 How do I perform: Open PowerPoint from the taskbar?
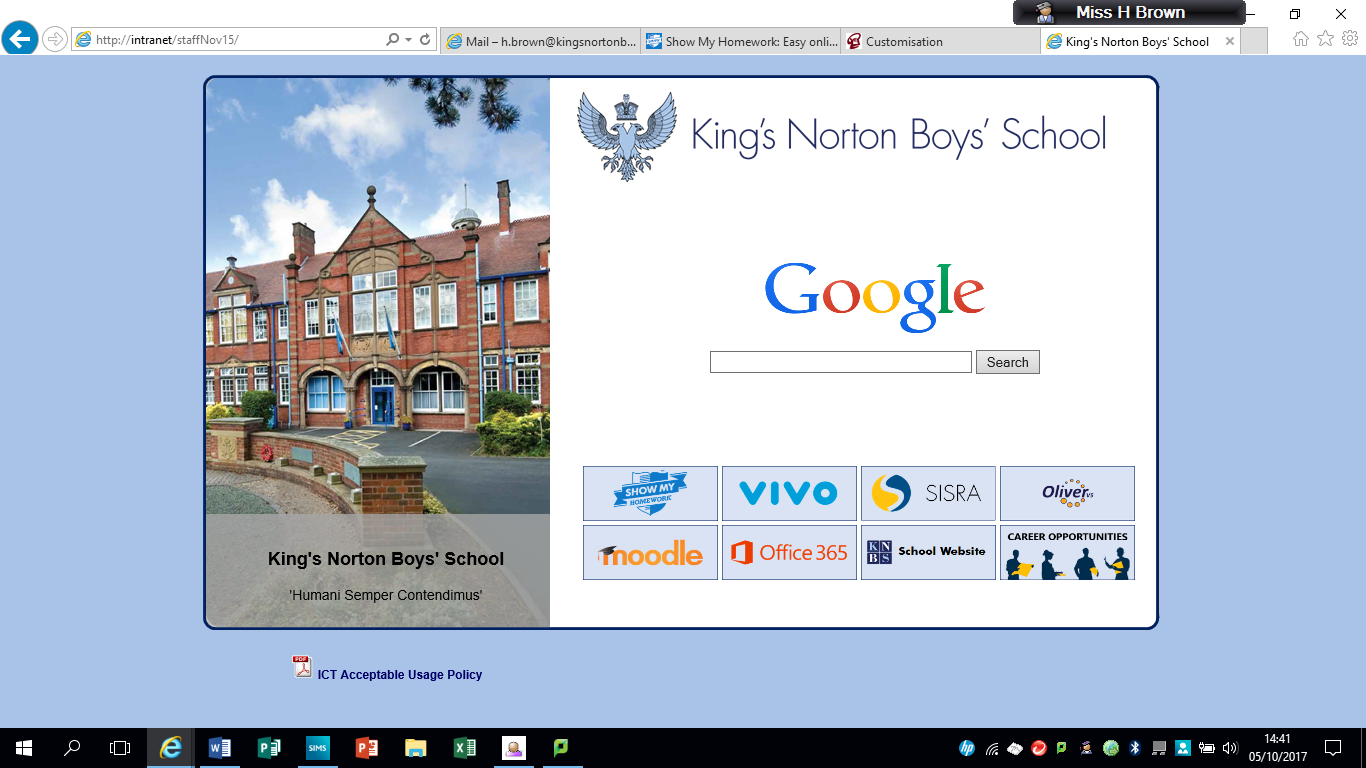tap(367, 747)
